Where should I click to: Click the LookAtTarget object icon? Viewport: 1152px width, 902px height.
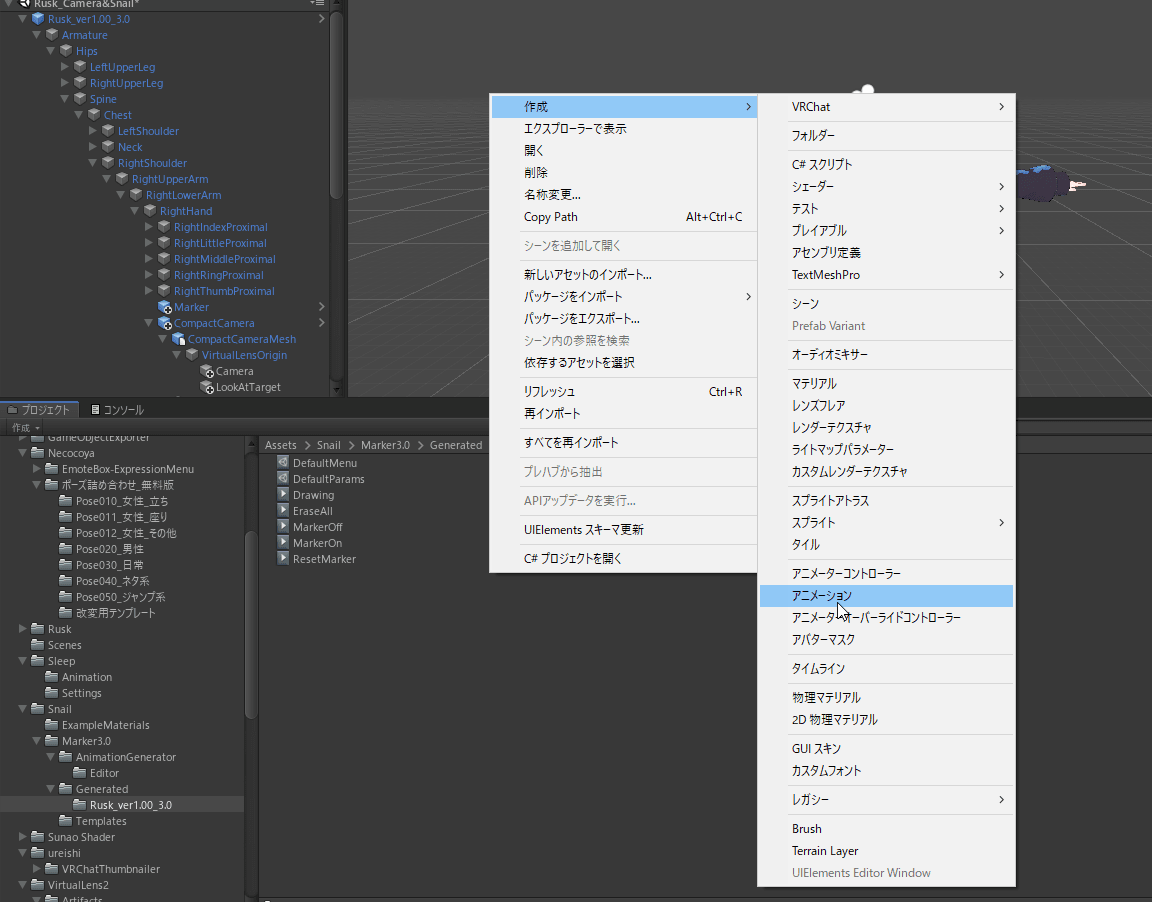coord(207,387)
